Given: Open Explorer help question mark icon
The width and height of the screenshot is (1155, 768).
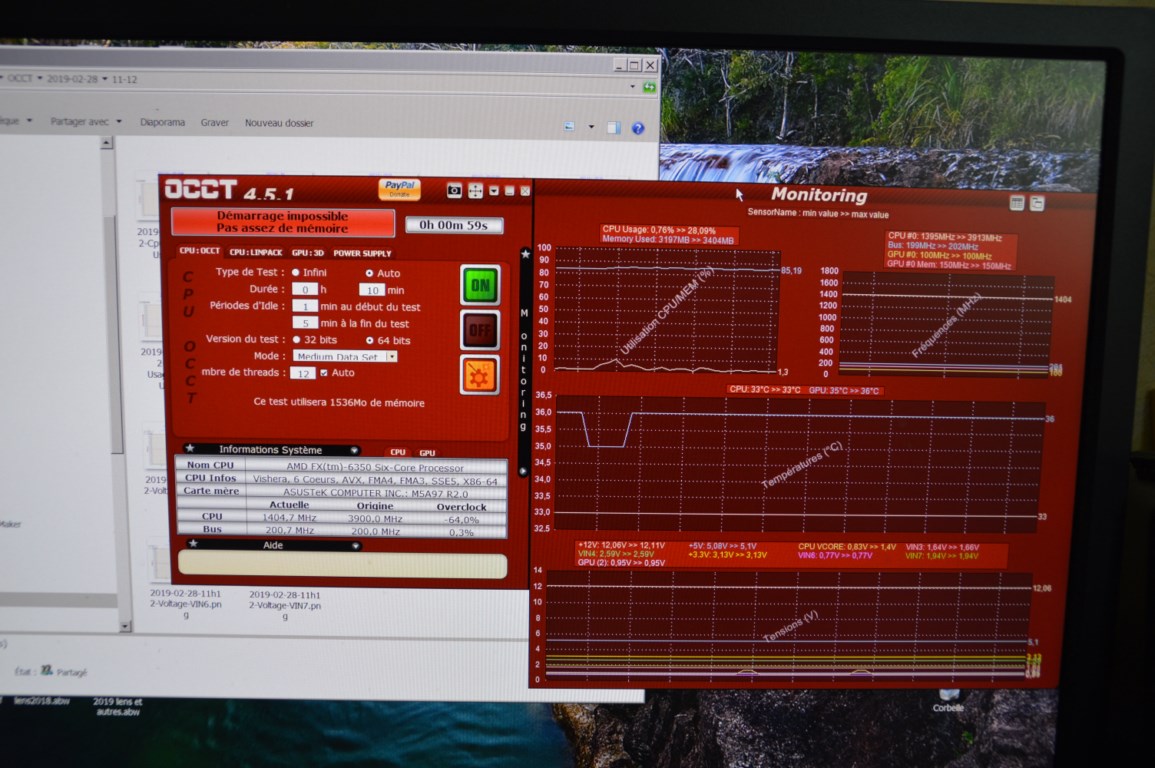Looking at the screenshot, I should (638, 128).
